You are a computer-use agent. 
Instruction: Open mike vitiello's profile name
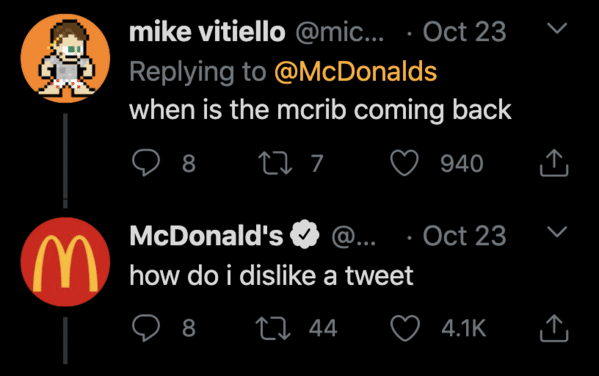(207, 32)
